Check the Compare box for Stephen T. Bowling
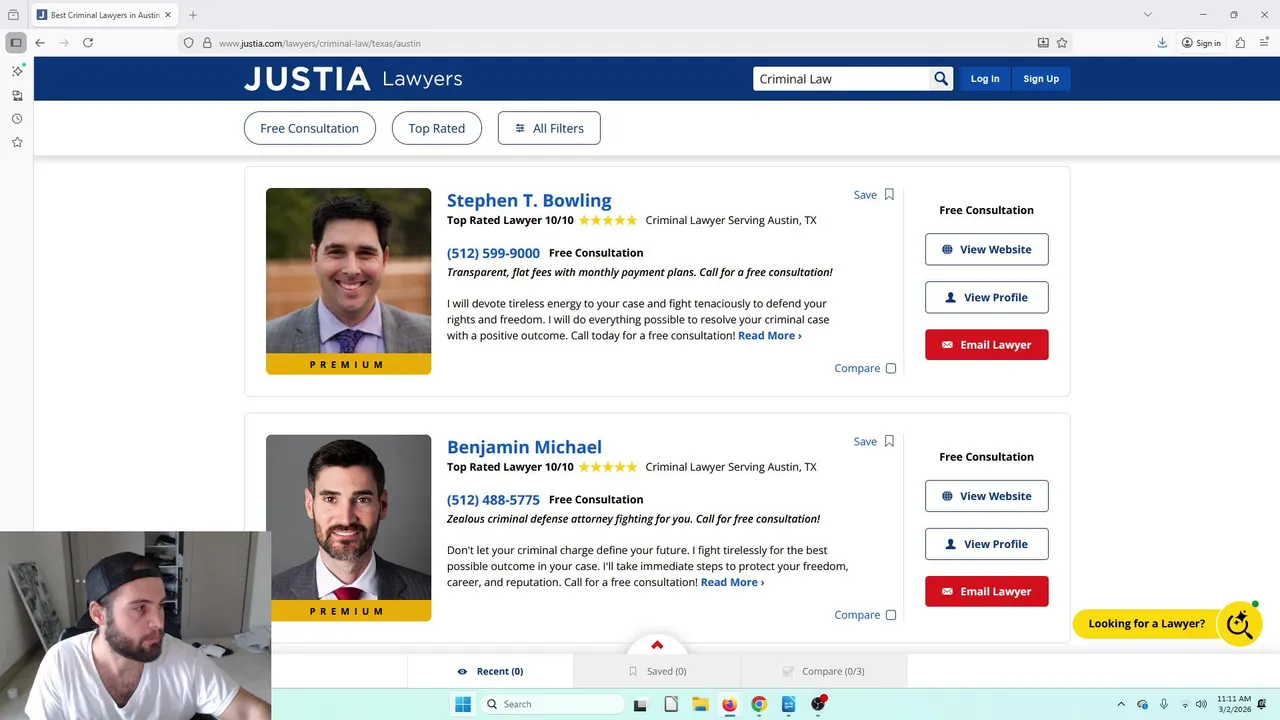This screenshot has height=720, width=1280. tap(891, 368)
